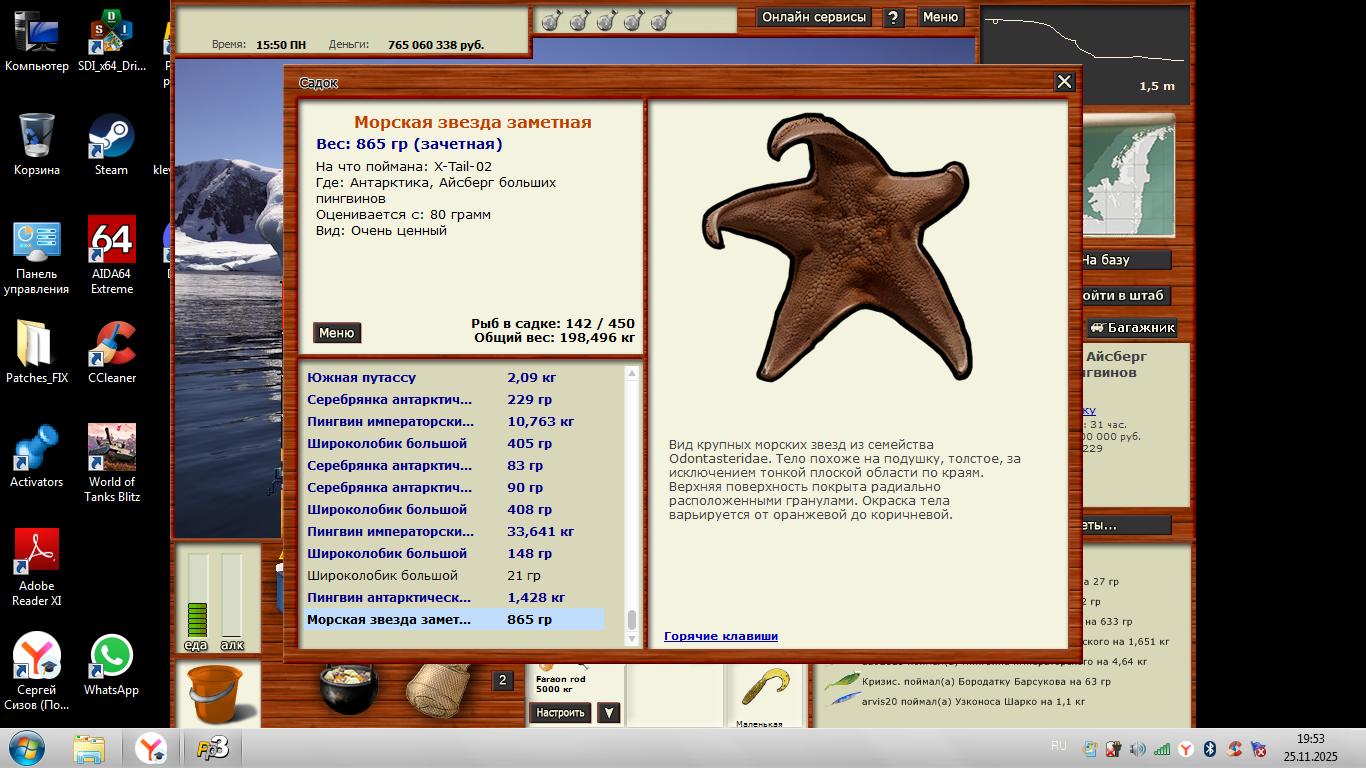
Task: Expand the dropdown arrow beside Настроить
Action: click(x=608, y=713)
